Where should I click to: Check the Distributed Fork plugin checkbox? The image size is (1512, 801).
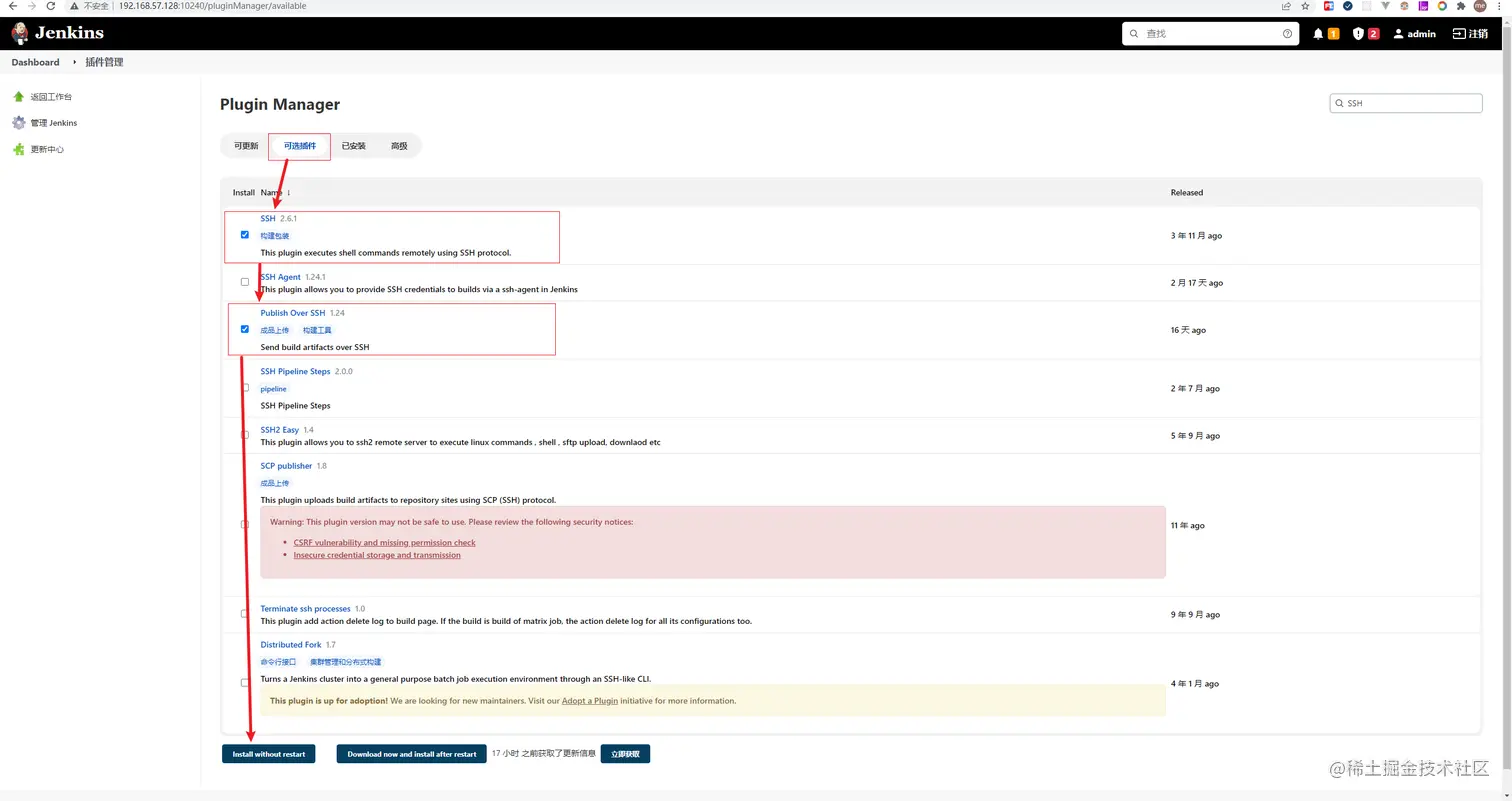coord(245,683)
